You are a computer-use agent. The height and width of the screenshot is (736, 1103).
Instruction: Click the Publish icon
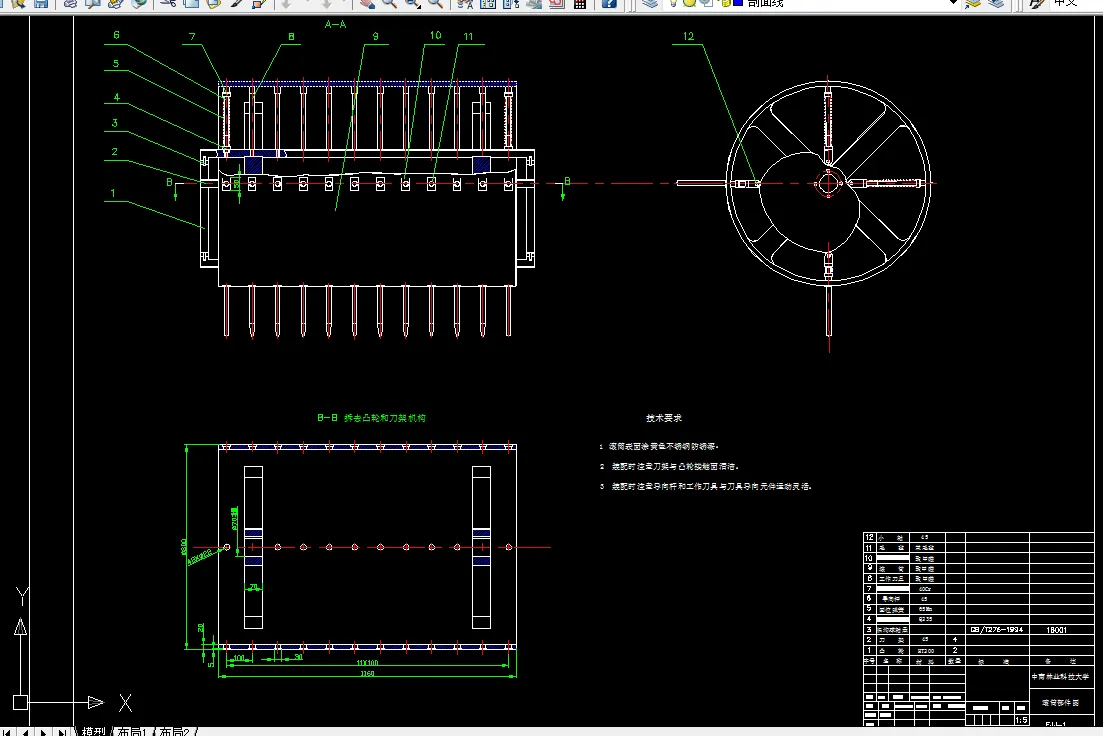(x=116, y=4)
